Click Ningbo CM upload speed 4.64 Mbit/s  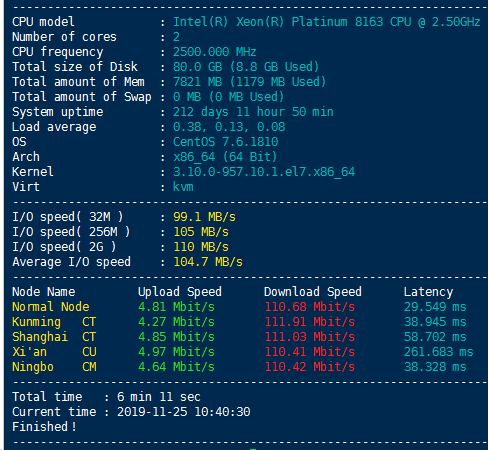(176, 367)
